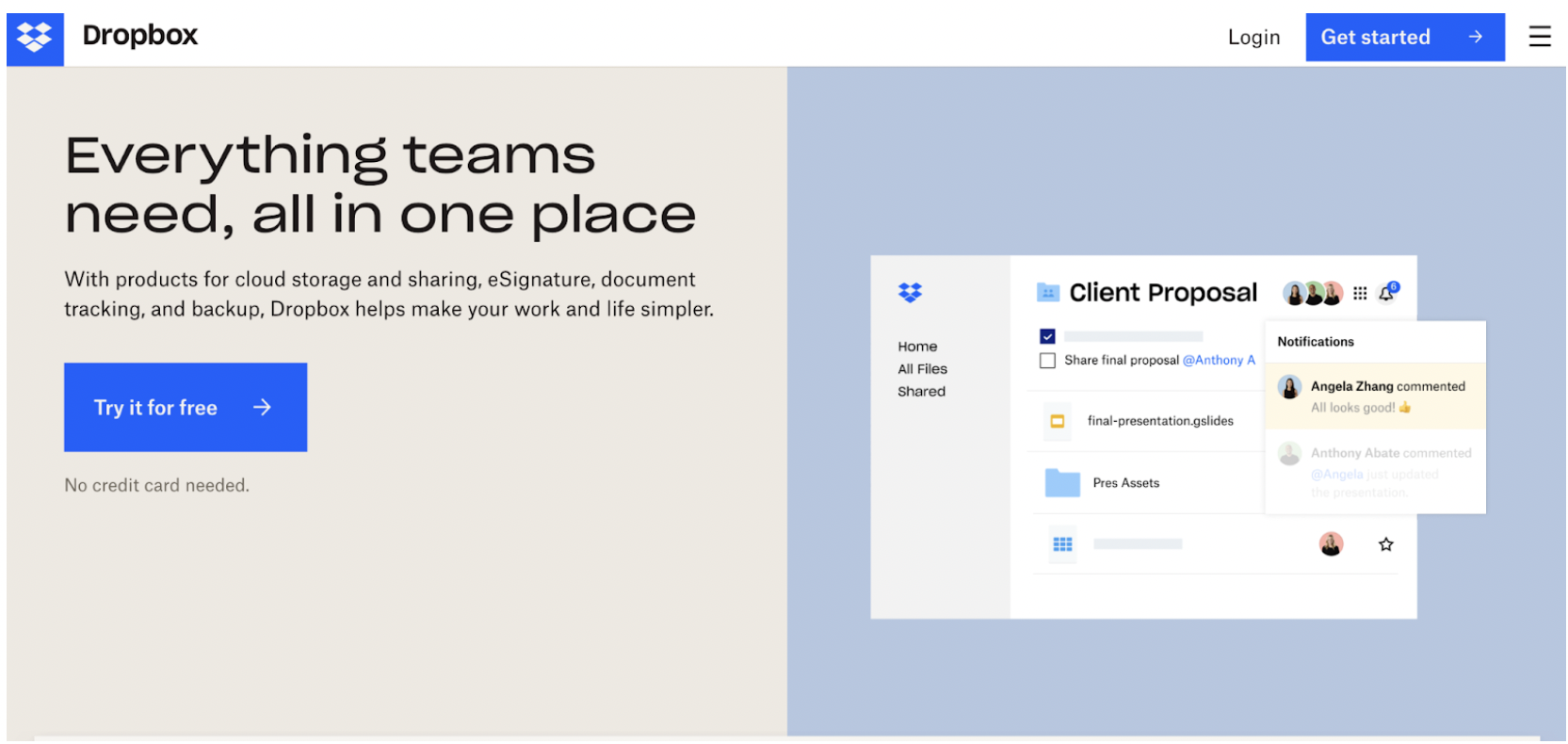Open the notification bell with the blue badge
Image resolution: width=1568 pixels, height=744 pixels.
click(x=1388, y=292)
